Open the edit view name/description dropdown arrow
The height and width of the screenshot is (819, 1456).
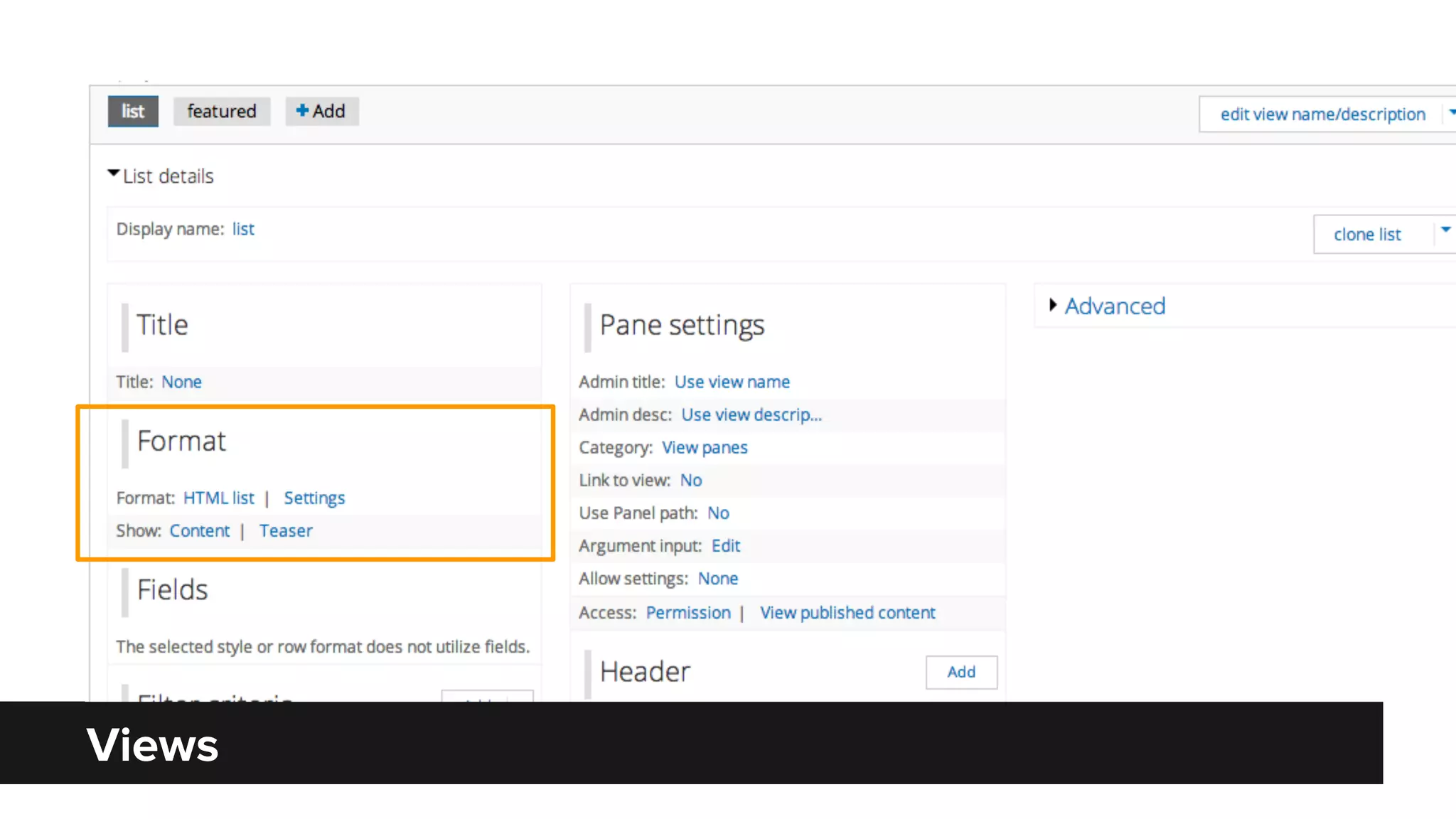1450,112
